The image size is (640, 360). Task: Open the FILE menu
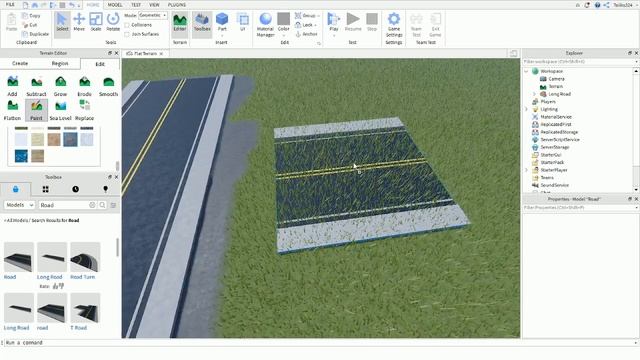[10, 5]
